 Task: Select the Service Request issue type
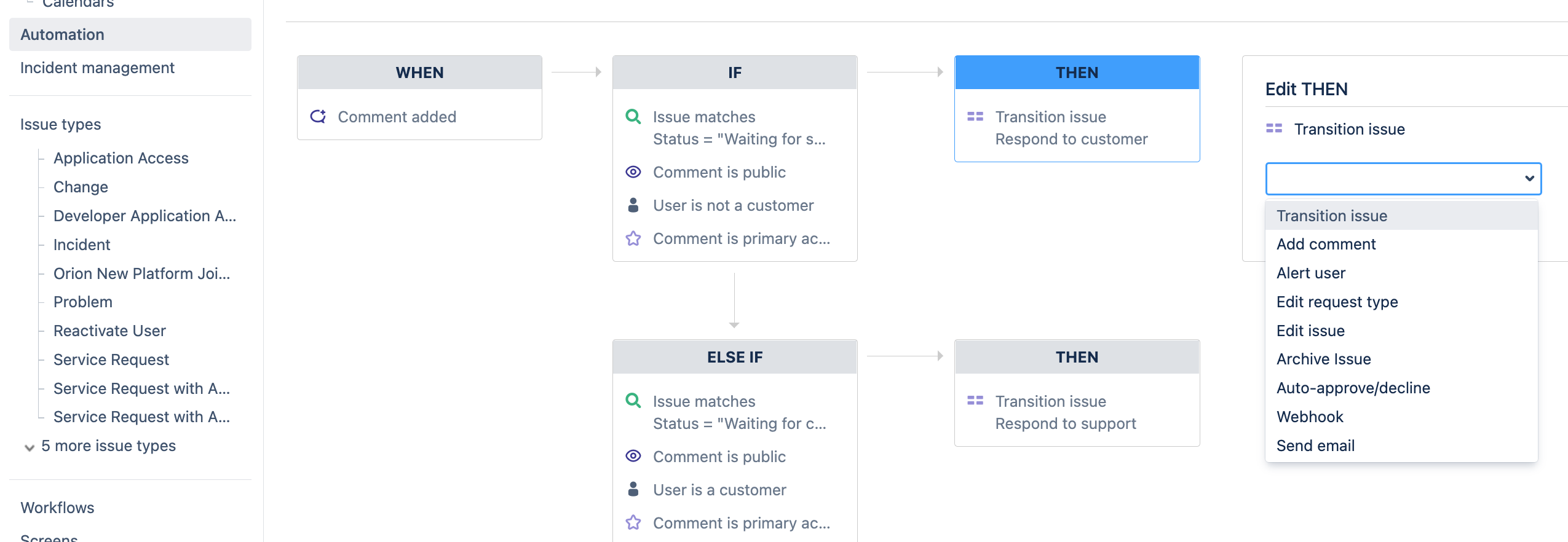point(111,359)
